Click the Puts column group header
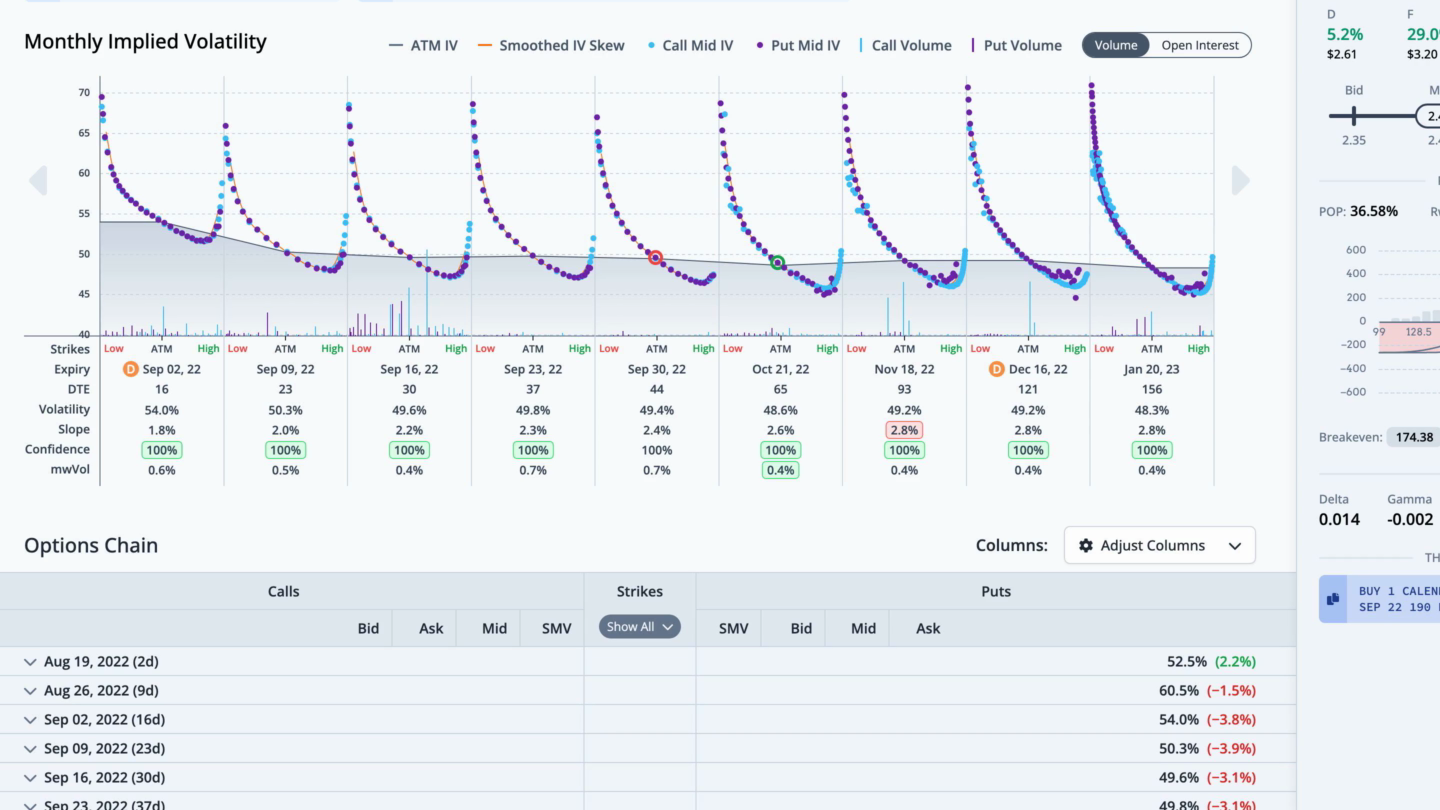This screenshot has width=1440, height=810. pyautogui.click(x=995, y=591)
